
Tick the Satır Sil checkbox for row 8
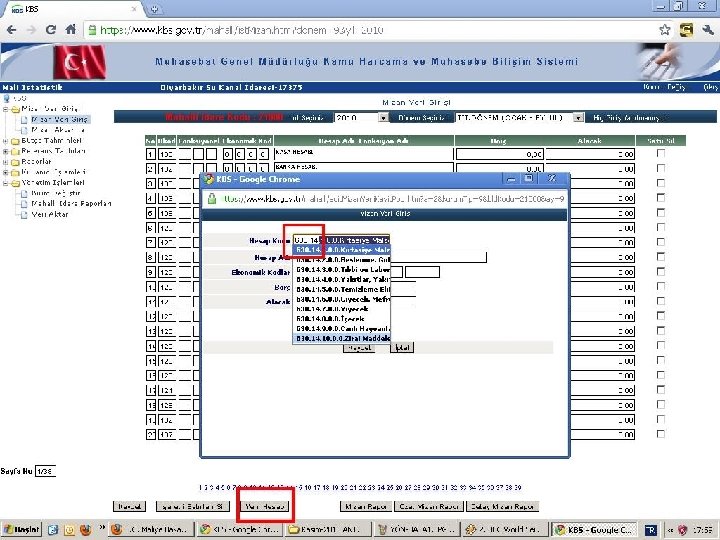click(x=661, y=257)
